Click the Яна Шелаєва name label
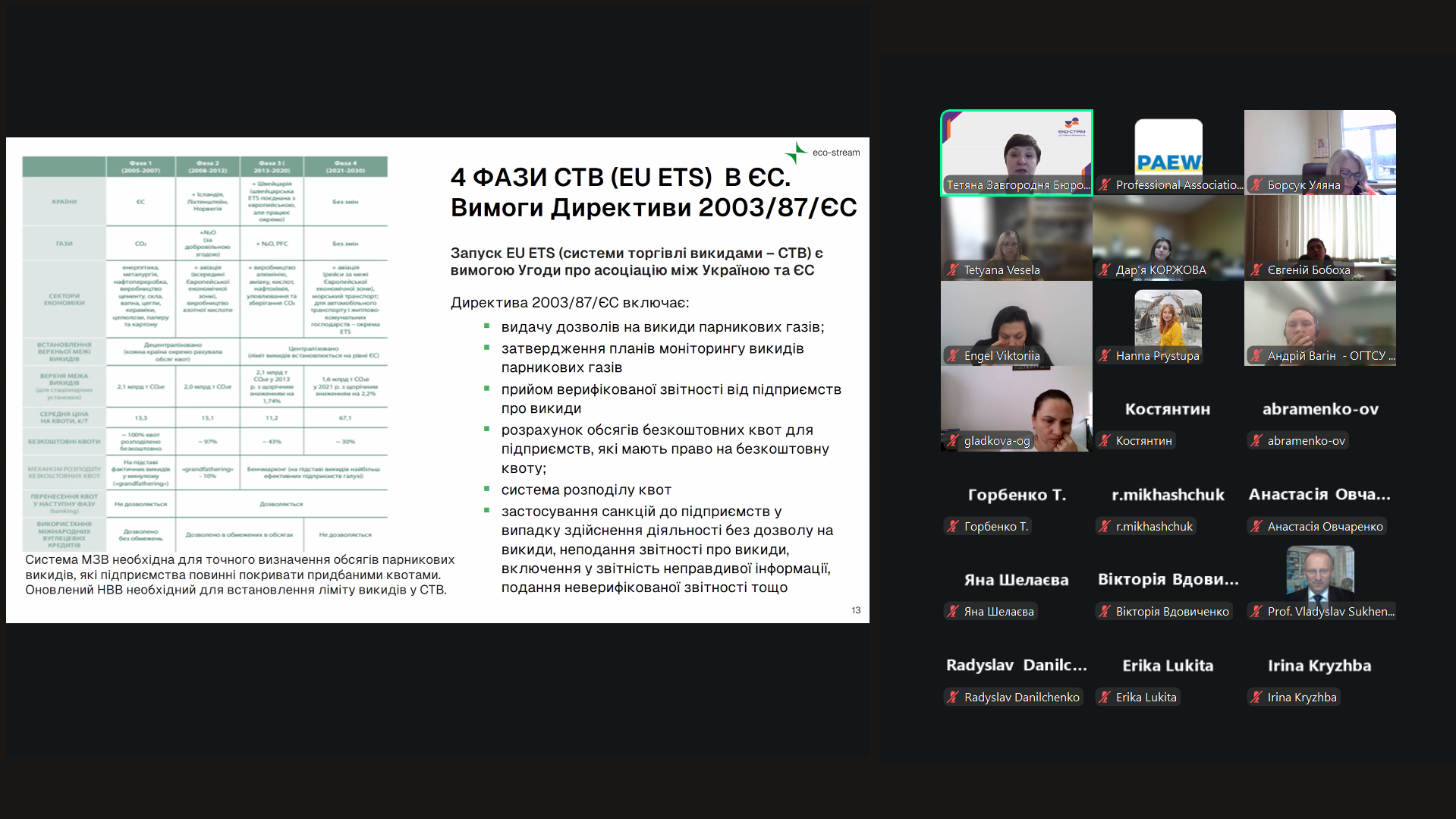The width and height of the screenshot is (1456, 819). tap(998, 612)
